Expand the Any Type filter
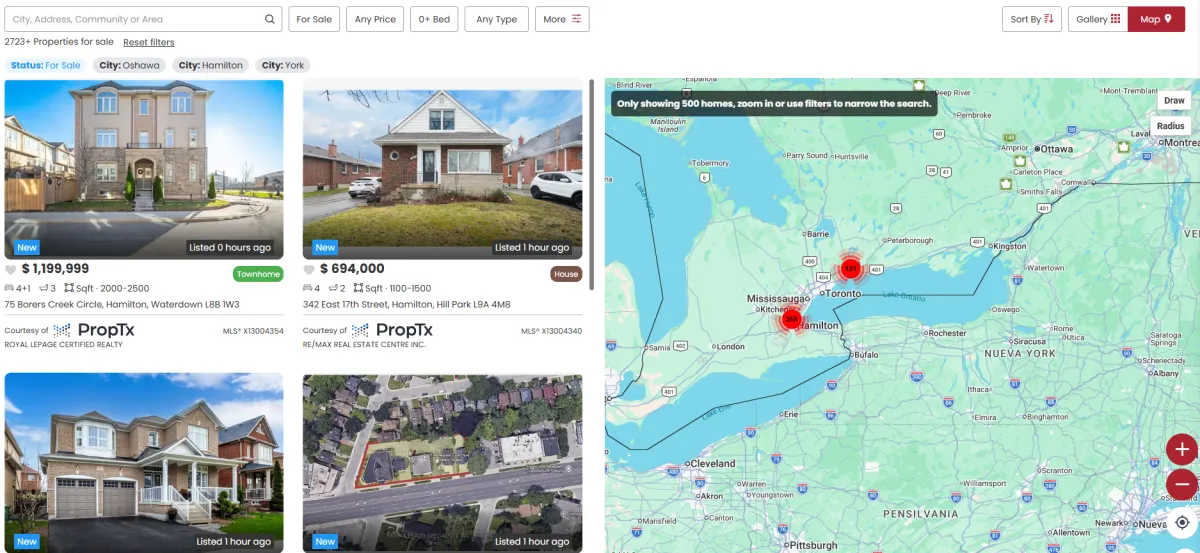This screenshot has height=553, width=1200. (x=497, y=19)
